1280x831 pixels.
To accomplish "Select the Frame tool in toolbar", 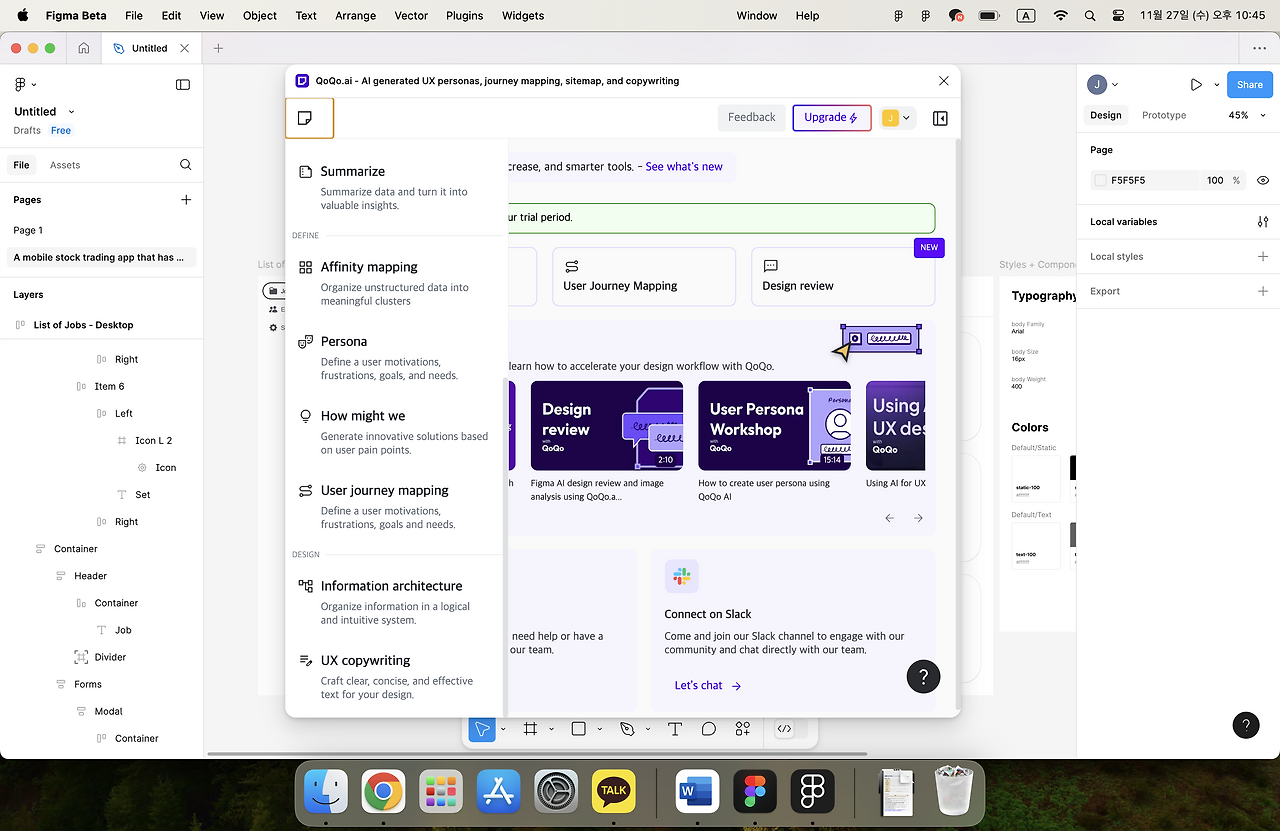I will coord(531,729).
